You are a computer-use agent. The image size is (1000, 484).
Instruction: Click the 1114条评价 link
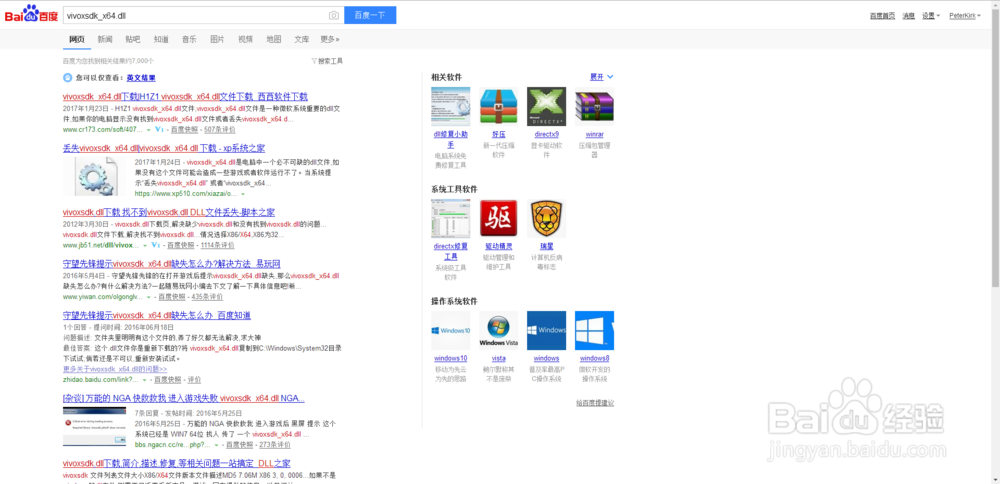(x=217, y=245)
